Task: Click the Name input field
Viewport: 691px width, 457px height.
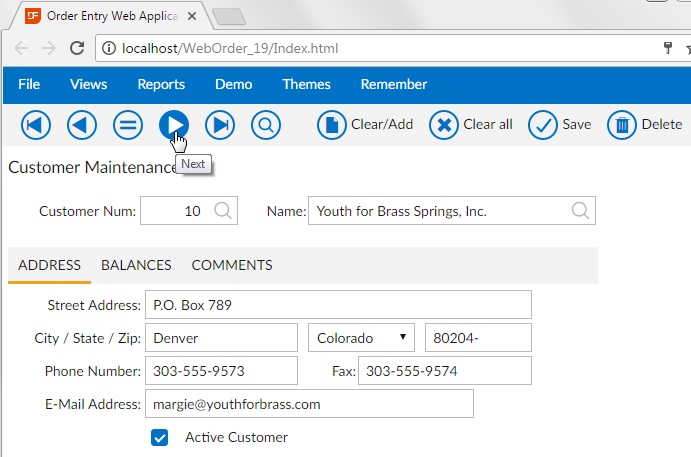Action: click(x=452, y=211)
